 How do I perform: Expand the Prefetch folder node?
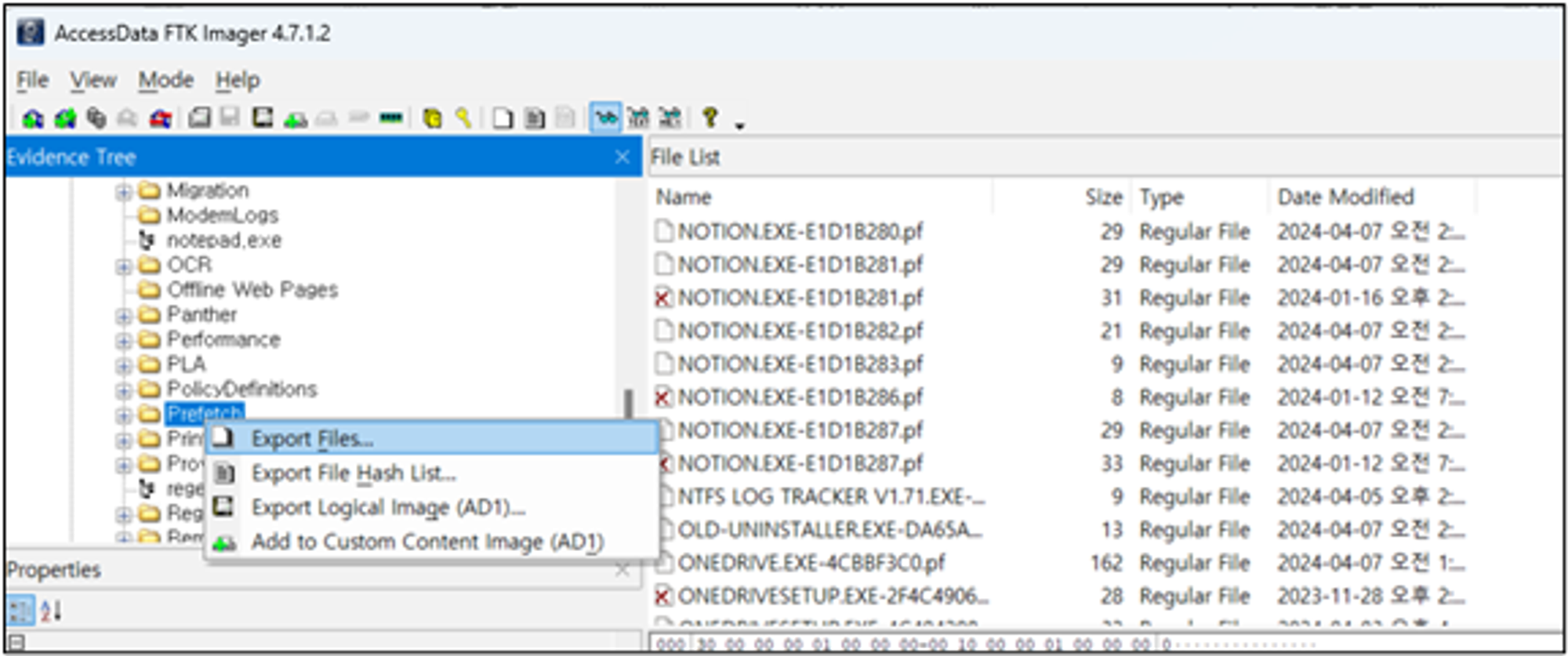pyautogui.click(x=123, y=415)
